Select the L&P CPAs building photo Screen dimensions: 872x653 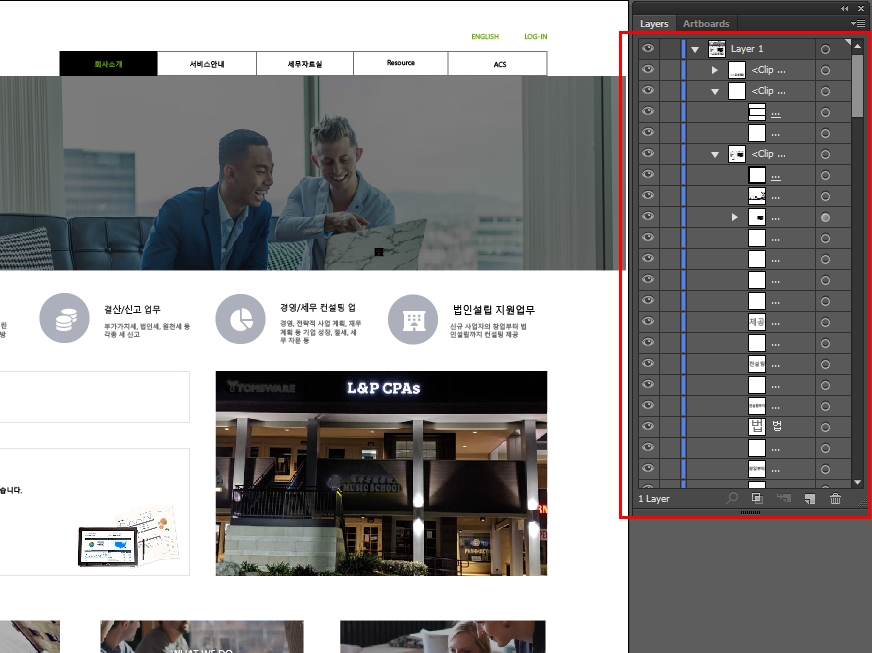click(x=382, y=473)
